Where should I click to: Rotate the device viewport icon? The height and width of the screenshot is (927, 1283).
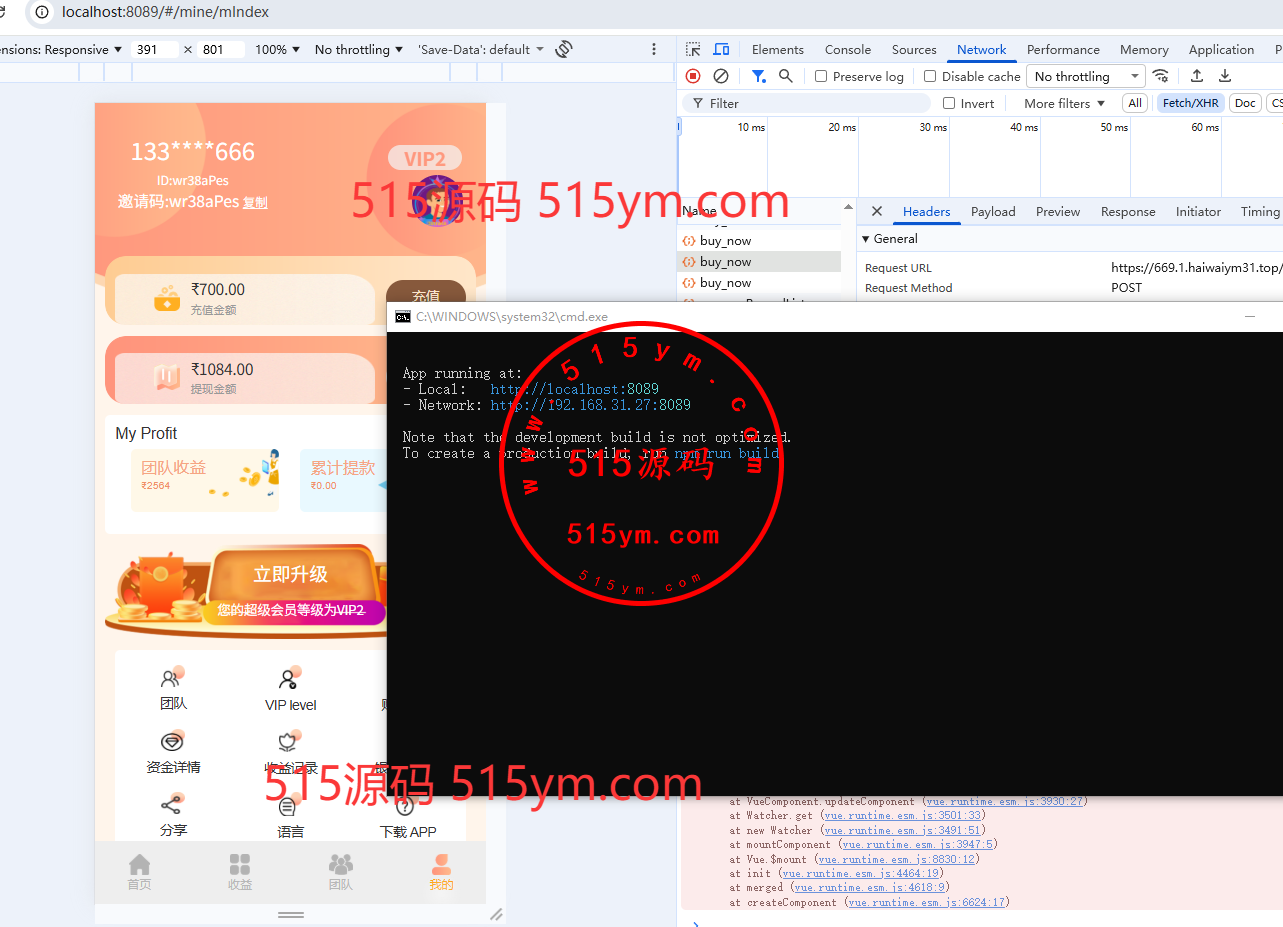pyautogui.click(x=564, y=49)
